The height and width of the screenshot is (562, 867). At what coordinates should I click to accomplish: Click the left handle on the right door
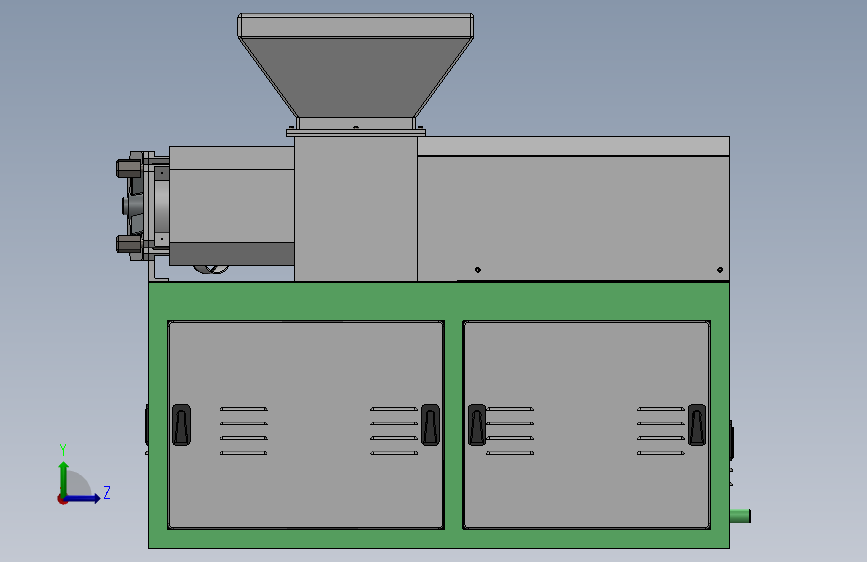477,425
